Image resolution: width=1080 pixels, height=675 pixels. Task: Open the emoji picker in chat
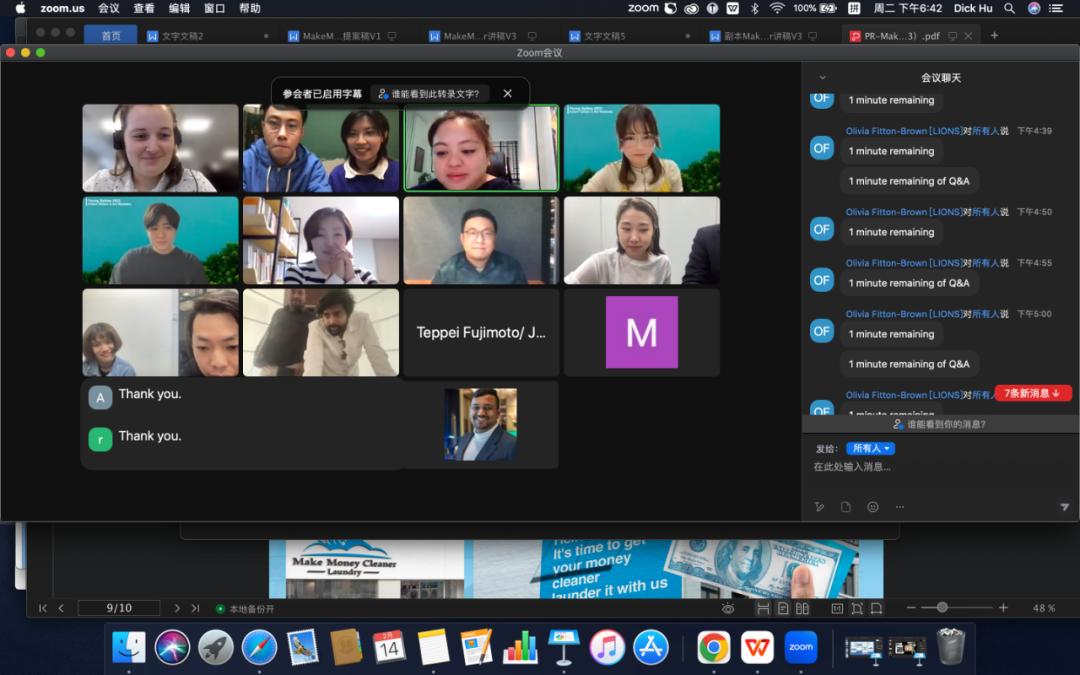point(873,507)
